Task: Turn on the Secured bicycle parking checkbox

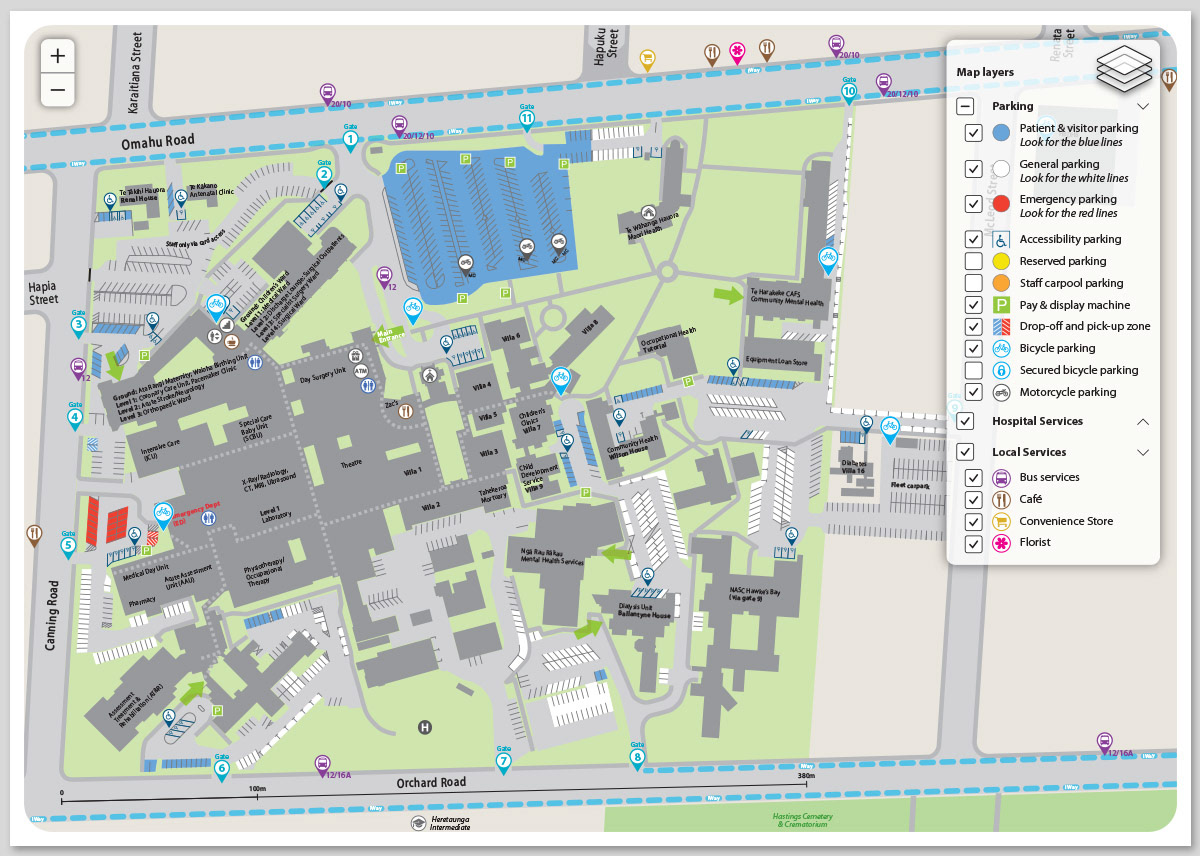Action: pos(973,370)
